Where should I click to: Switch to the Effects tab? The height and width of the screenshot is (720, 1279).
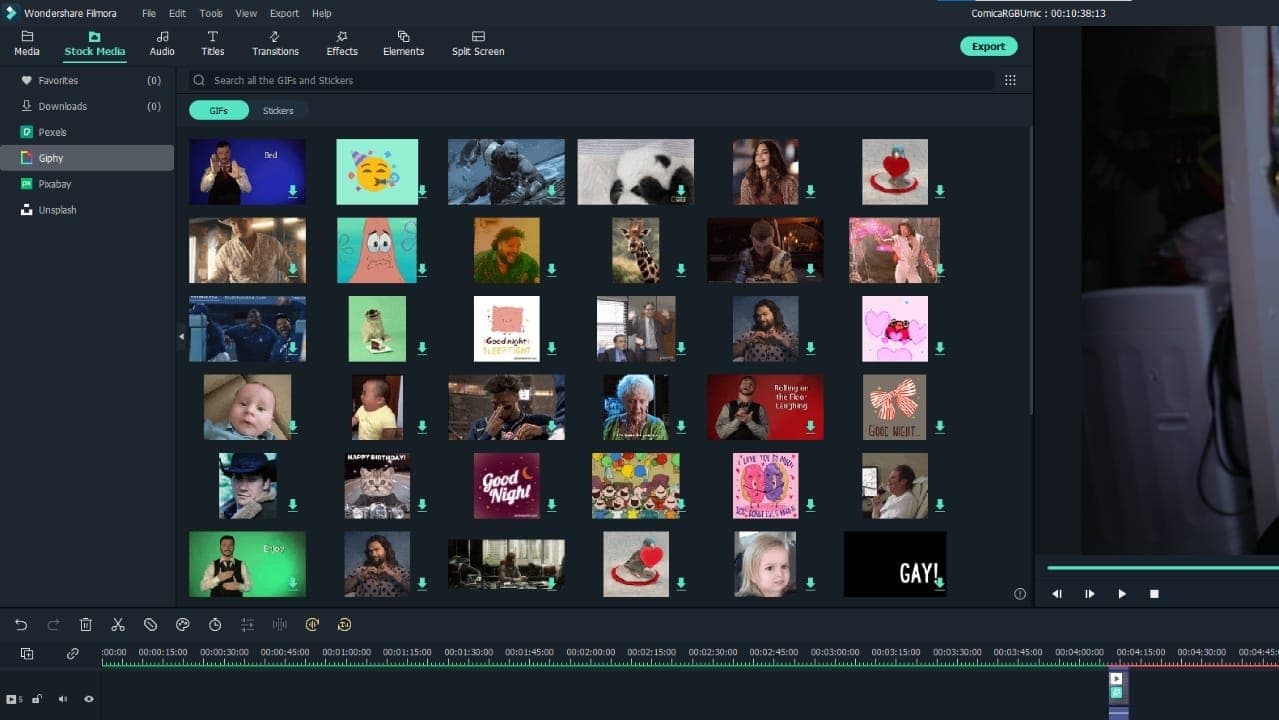tap(342, 44)
